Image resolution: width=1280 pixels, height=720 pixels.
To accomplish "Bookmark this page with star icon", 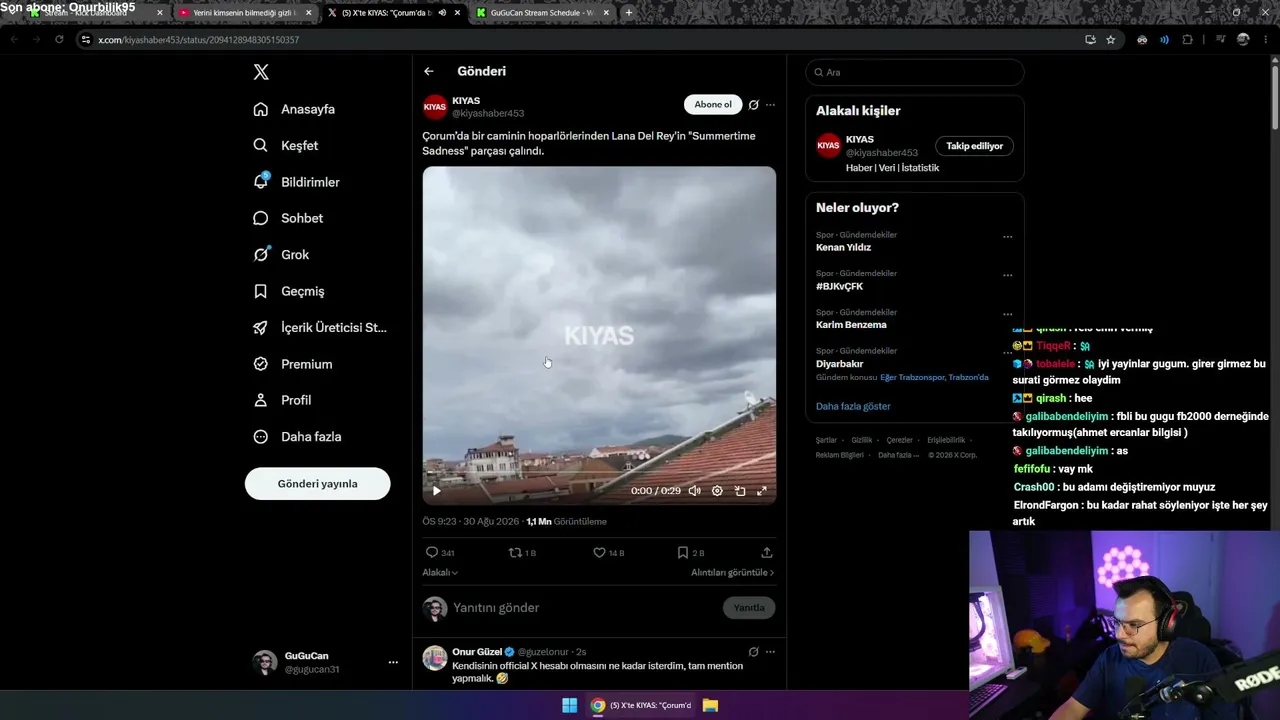I will click(1111, 39).
